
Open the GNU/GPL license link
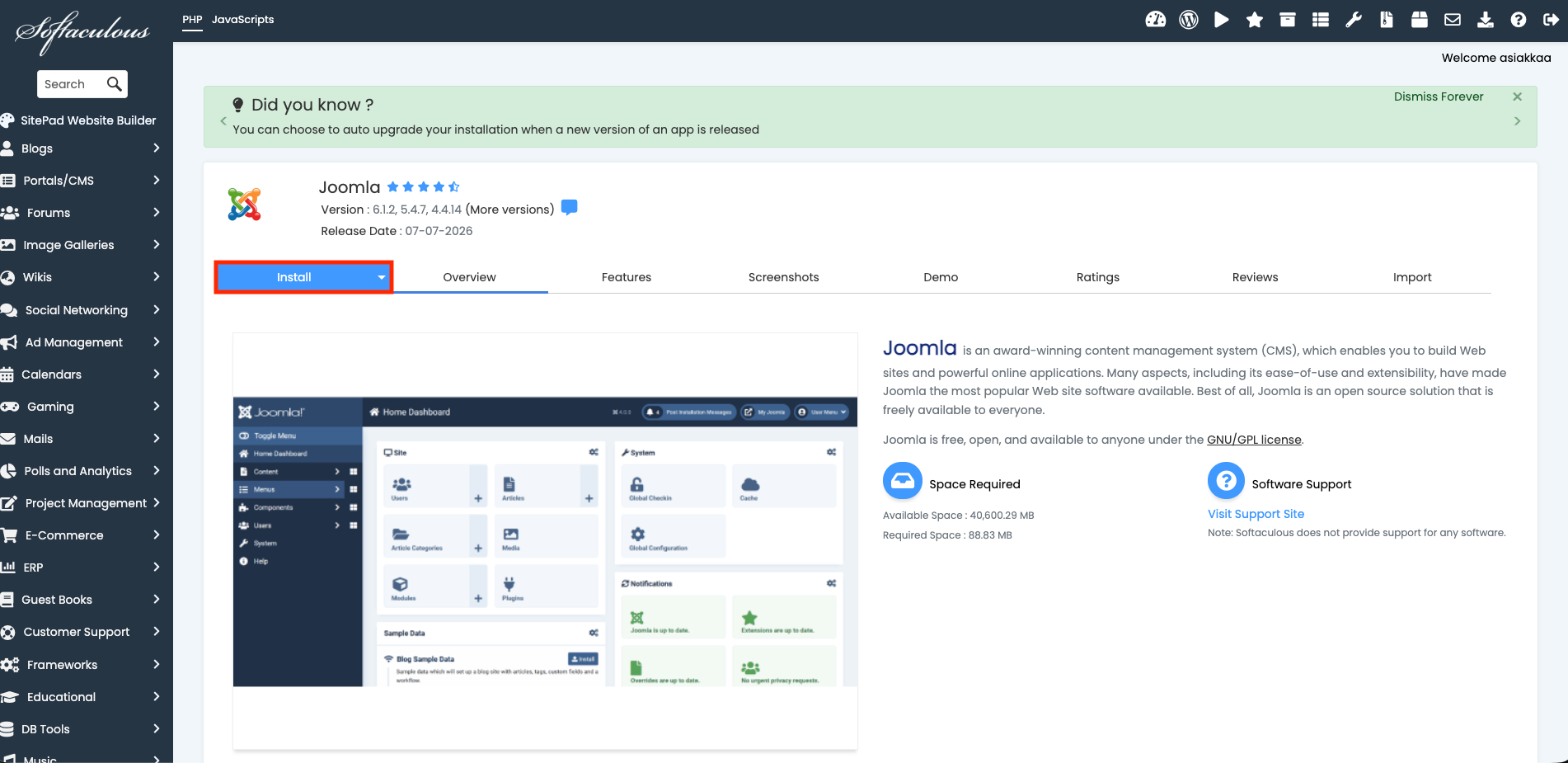point(1254,440)
